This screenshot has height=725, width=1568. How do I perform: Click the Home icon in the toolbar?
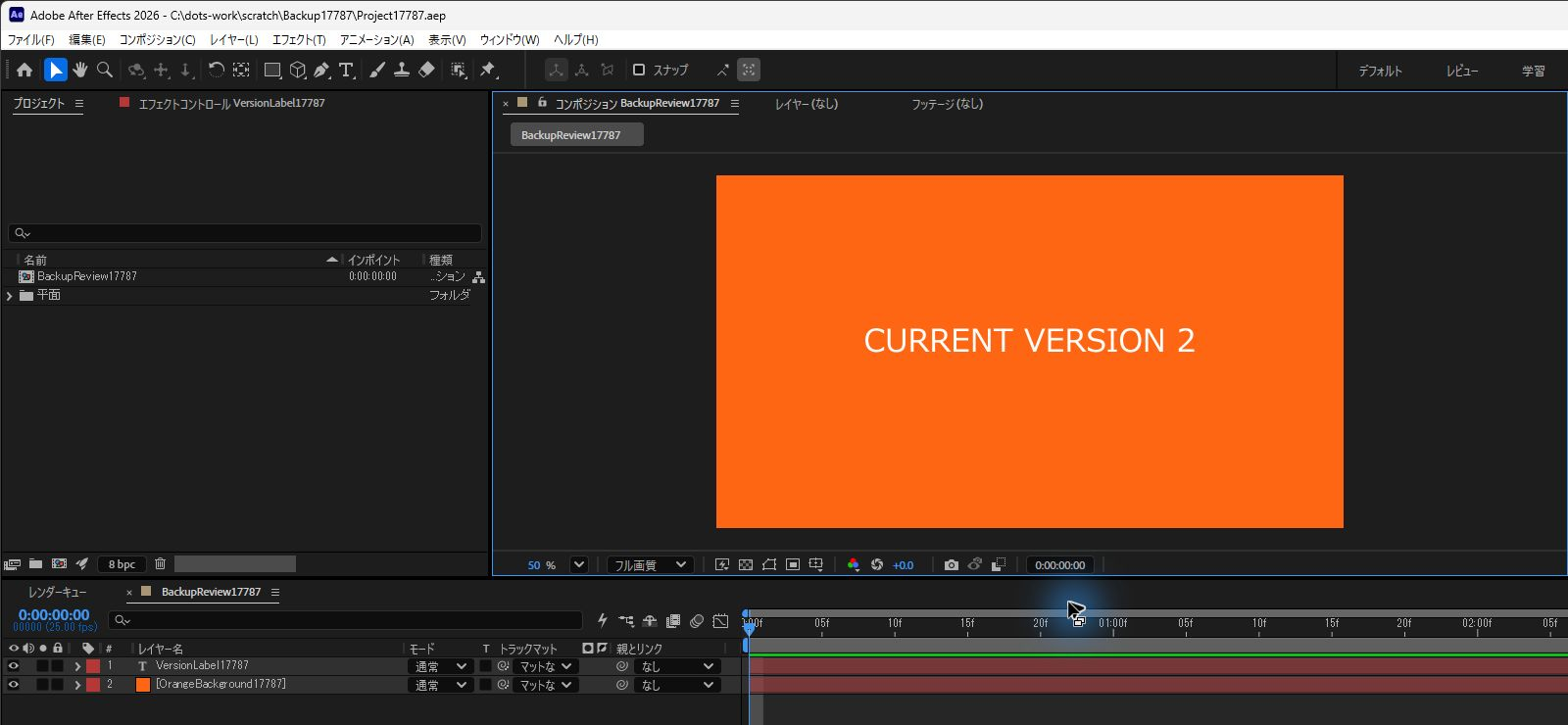click(24, 70)
